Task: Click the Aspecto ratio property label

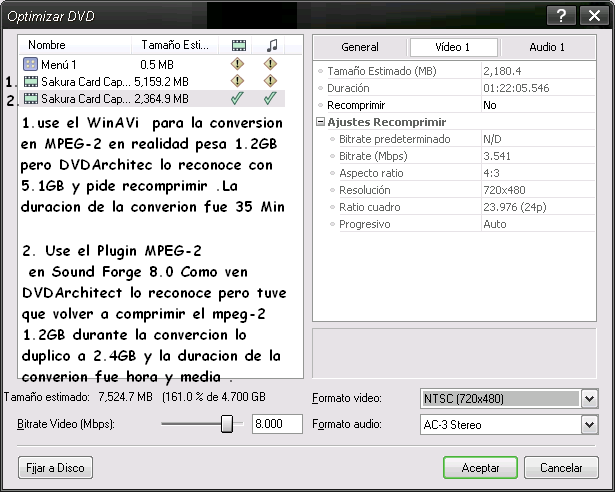Action: coord(371,173)
